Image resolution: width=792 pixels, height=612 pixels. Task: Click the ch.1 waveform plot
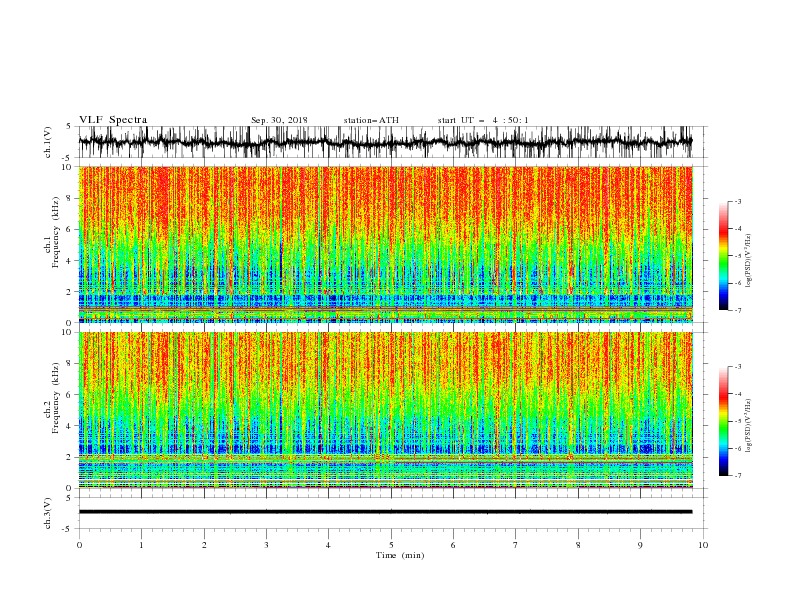(x=385, y=142)
